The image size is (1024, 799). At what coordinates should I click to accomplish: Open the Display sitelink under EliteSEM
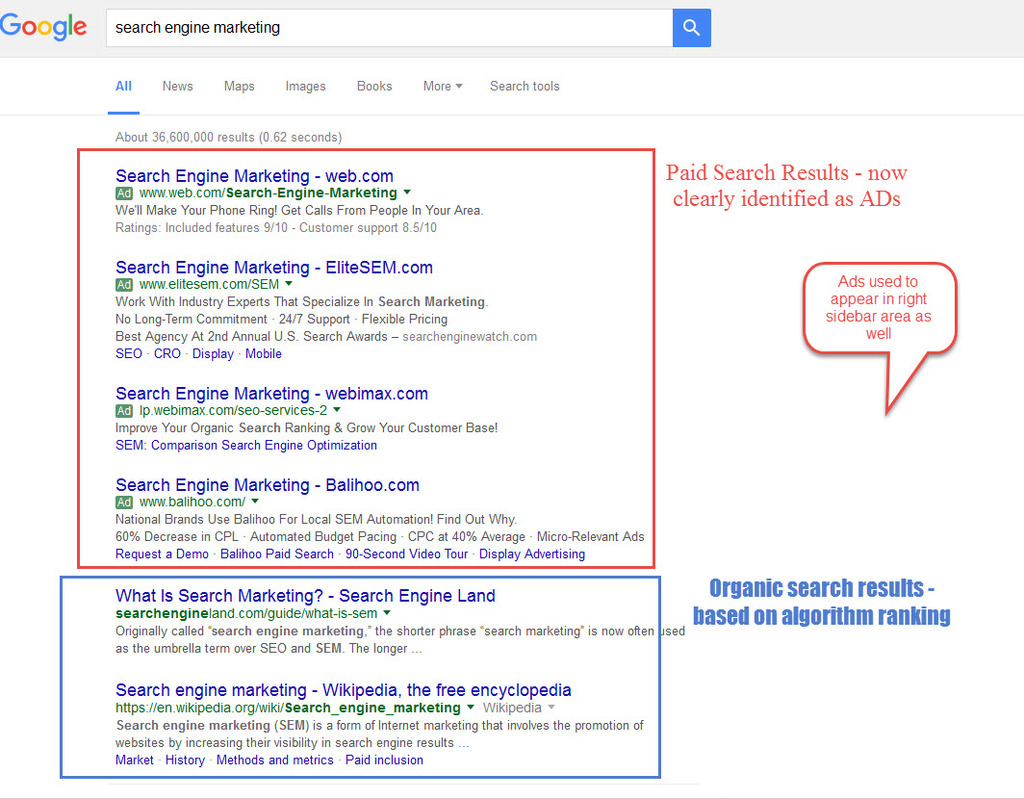pyautogui.click(x=213, y=353)
